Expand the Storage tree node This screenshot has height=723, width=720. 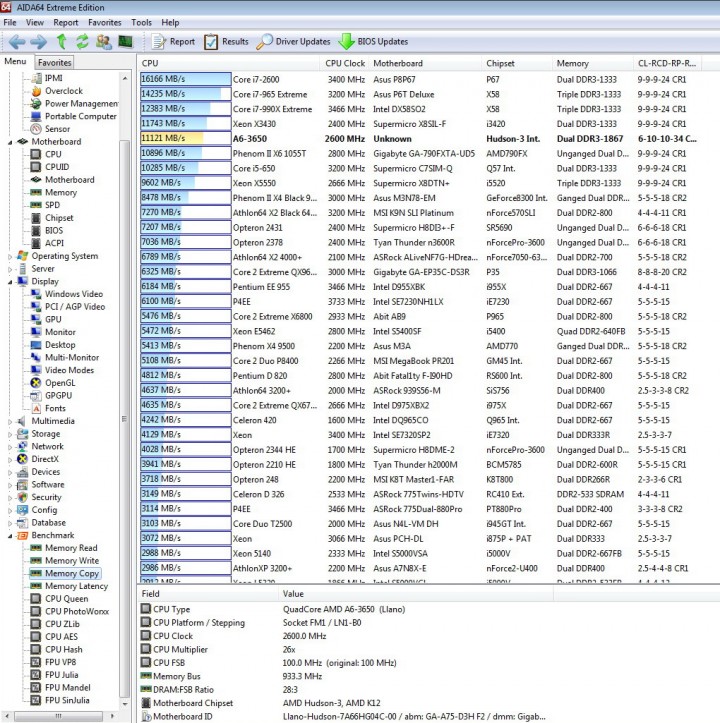(x=10, y=434)
